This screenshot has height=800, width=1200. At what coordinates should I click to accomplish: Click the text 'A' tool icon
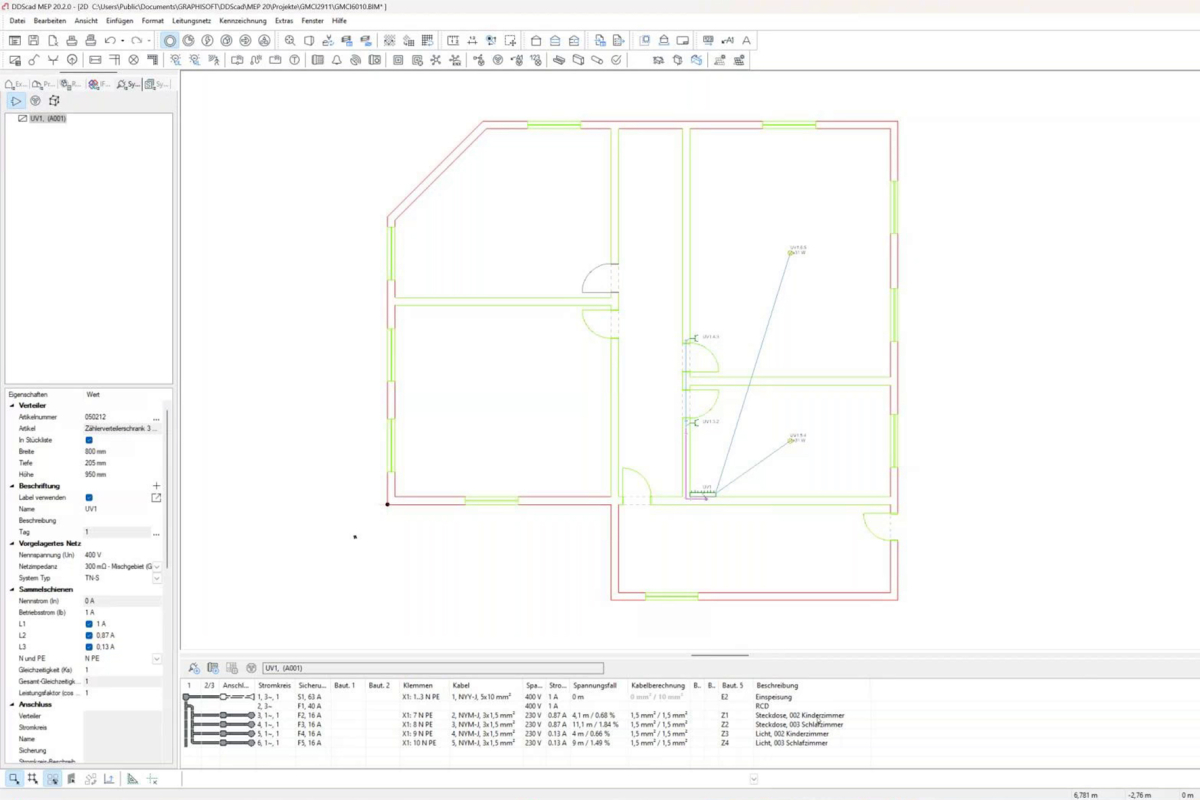pos(746,41)
